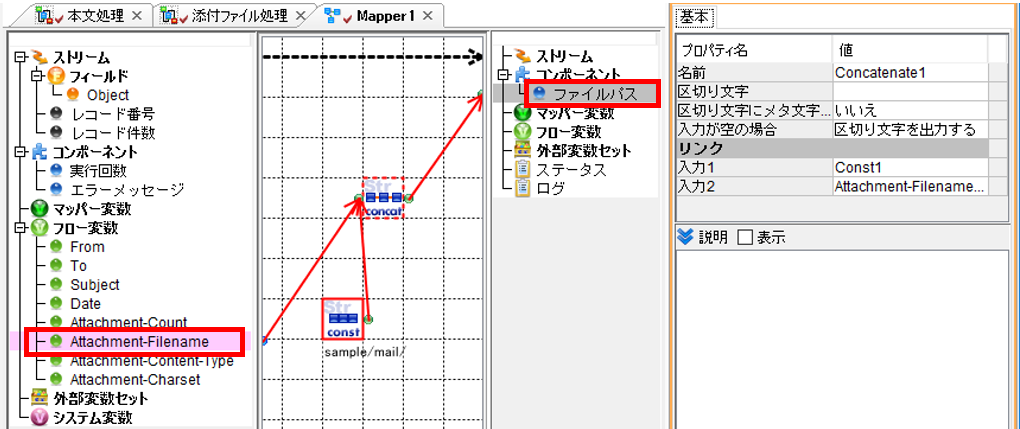
Task: Click the right ストリーム icon
Action: point(521,55)
